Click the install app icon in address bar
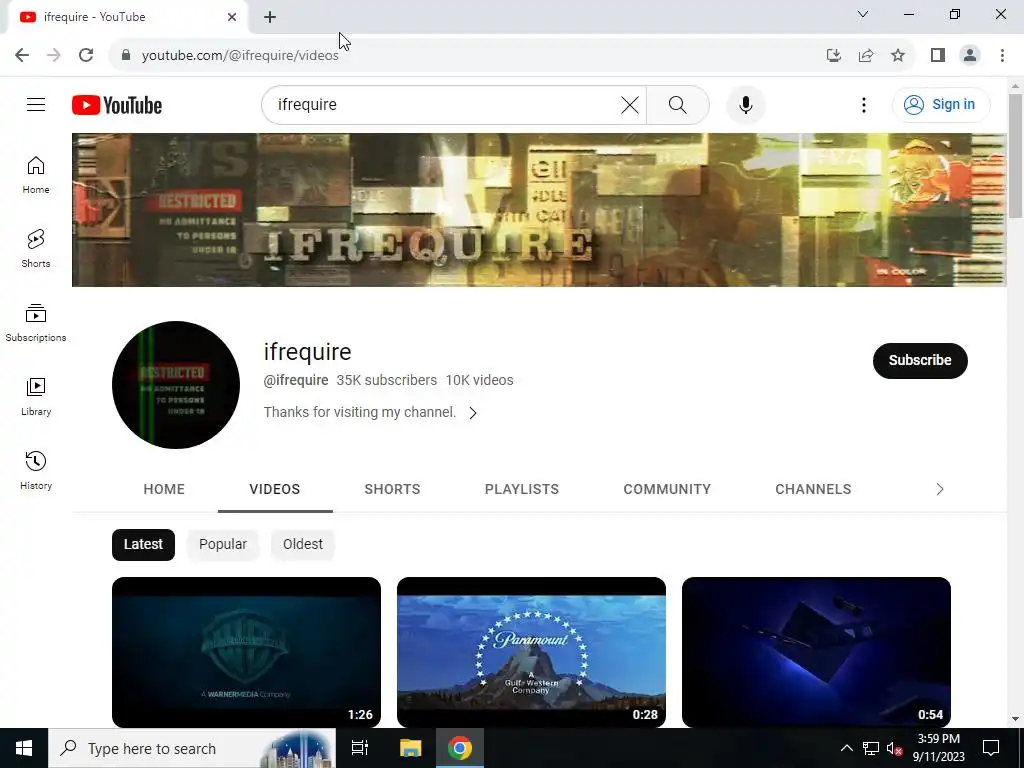 (x=833, y=55)
